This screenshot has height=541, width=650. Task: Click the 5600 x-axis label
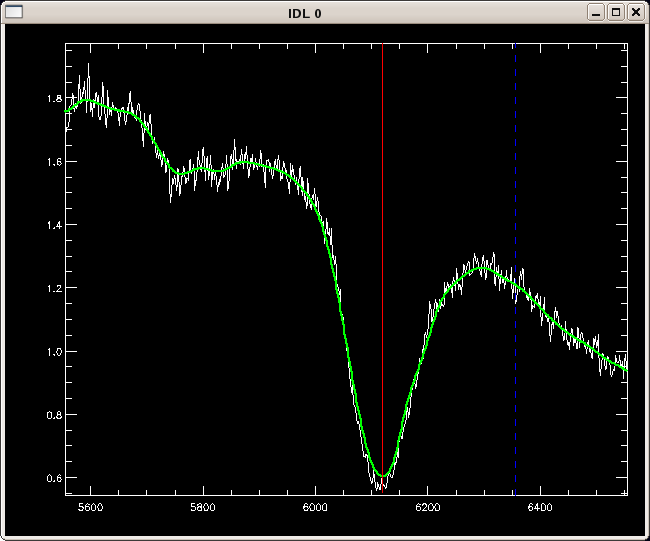[91, 507]
